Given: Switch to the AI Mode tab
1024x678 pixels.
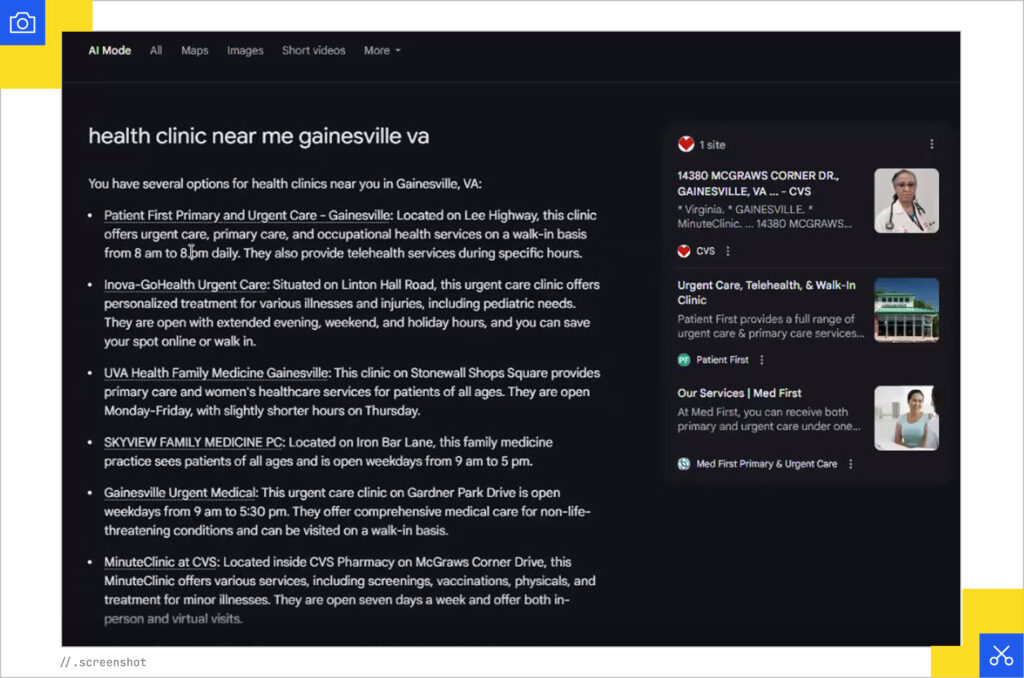Looking at the screenshot, I should click(110, 51).
